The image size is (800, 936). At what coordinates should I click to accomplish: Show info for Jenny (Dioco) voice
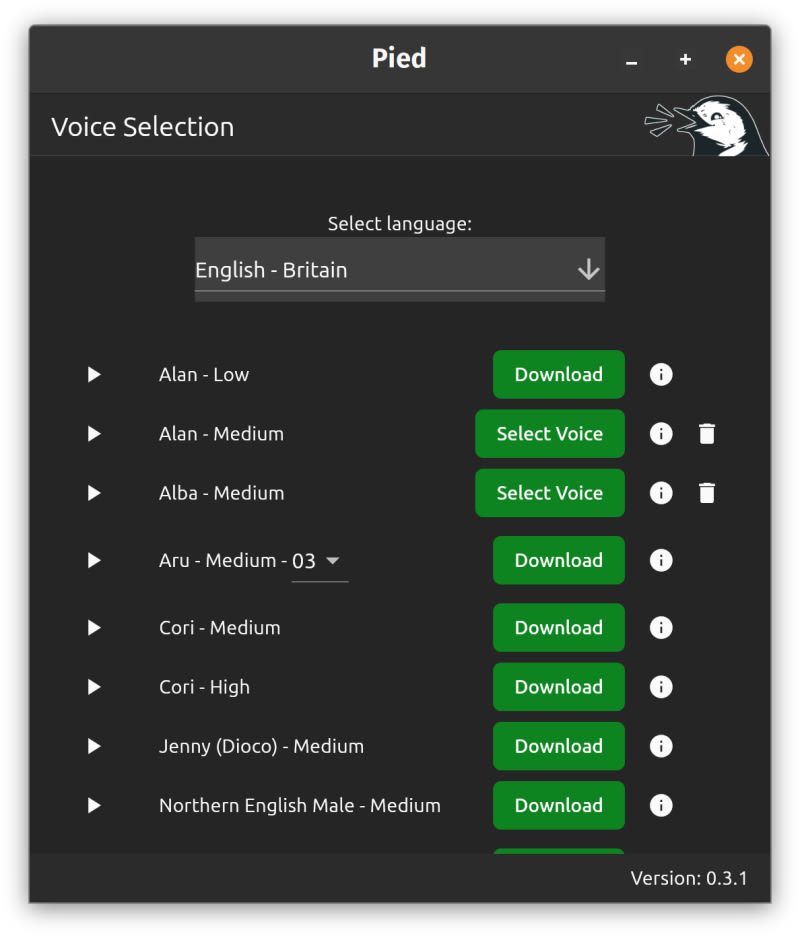click(x=661, y=747)
